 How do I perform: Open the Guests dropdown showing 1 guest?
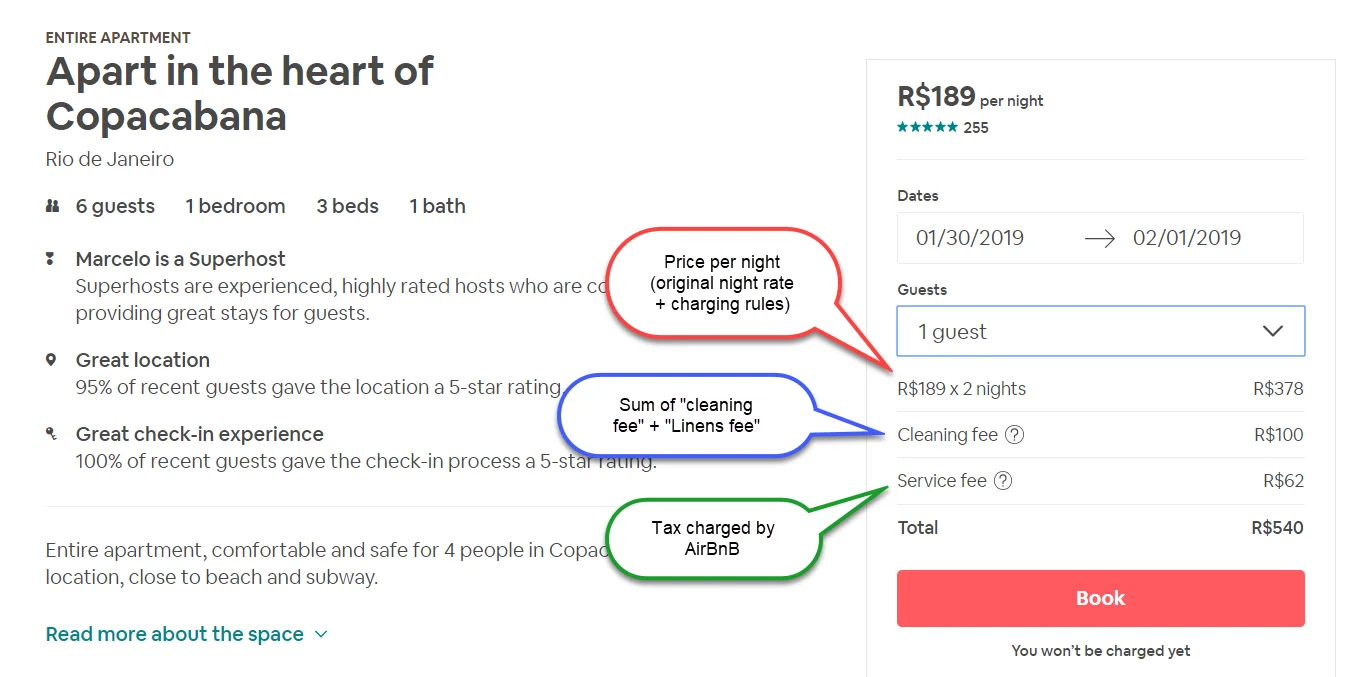1100,331
